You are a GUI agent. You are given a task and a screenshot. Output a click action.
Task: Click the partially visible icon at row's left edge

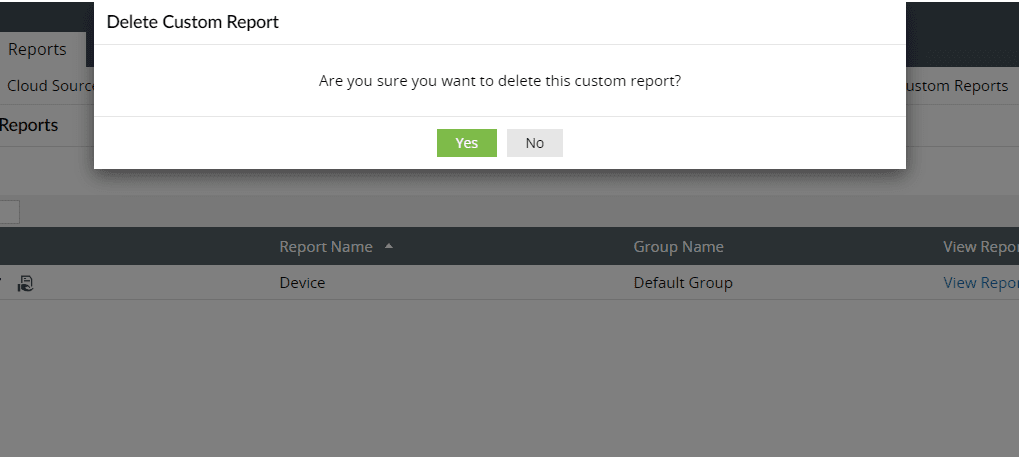[x=2, y=283]
